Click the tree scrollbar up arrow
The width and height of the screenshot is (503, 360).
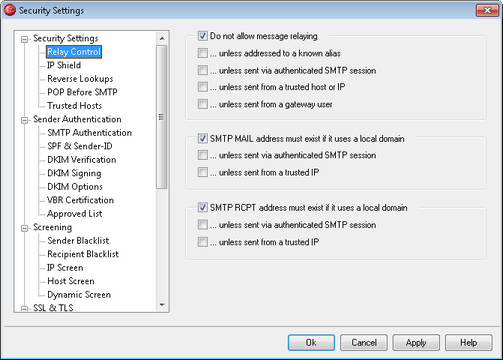(x=162, y=39)
